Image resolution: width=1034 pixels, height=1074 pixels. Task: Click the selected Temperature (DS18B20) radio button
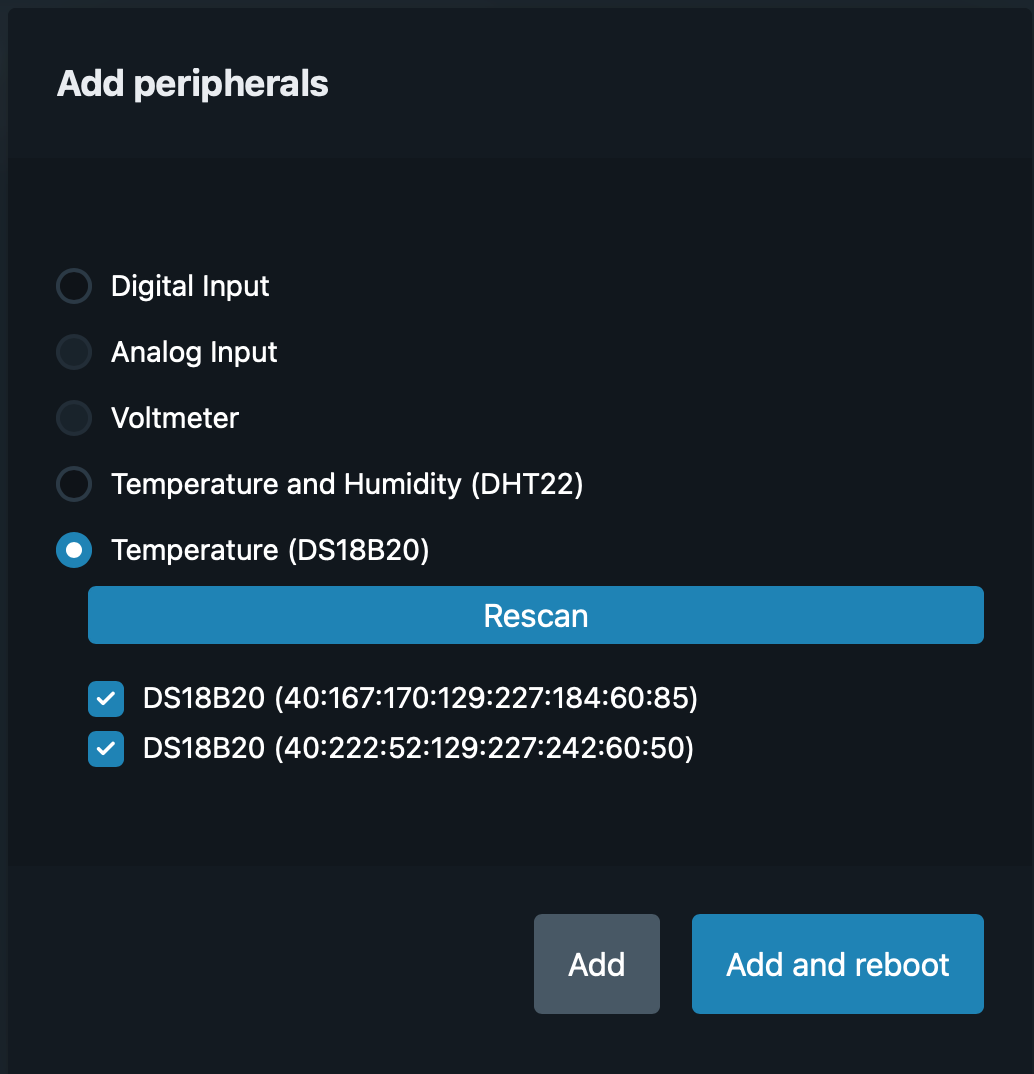(x=74, y=550)
